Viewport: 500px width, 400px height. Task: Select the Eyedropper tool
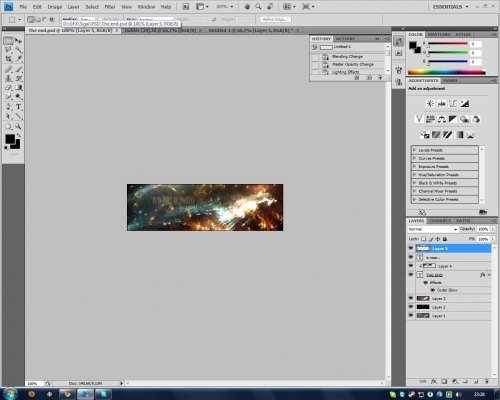18,59
